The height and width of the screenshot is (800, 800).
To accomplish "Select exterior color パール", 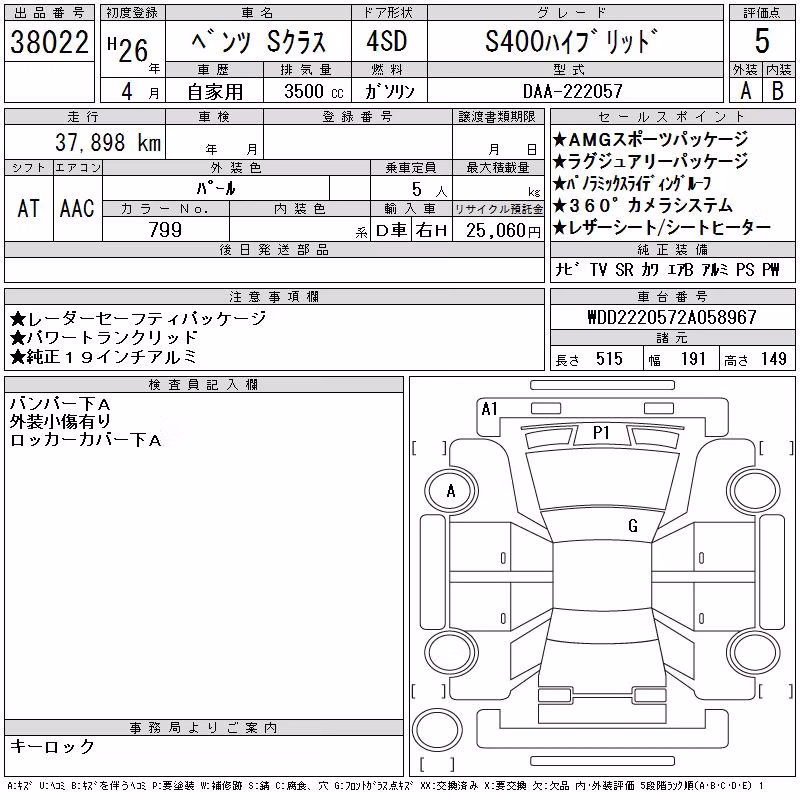I will tap(216, 188).
